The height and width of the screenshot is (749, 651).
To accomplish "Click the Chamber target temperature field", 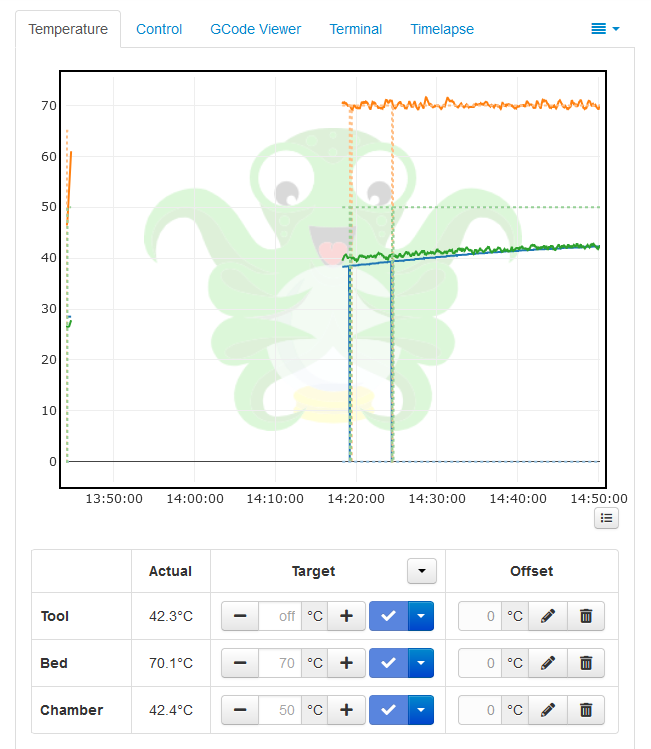I will (280, 710).
